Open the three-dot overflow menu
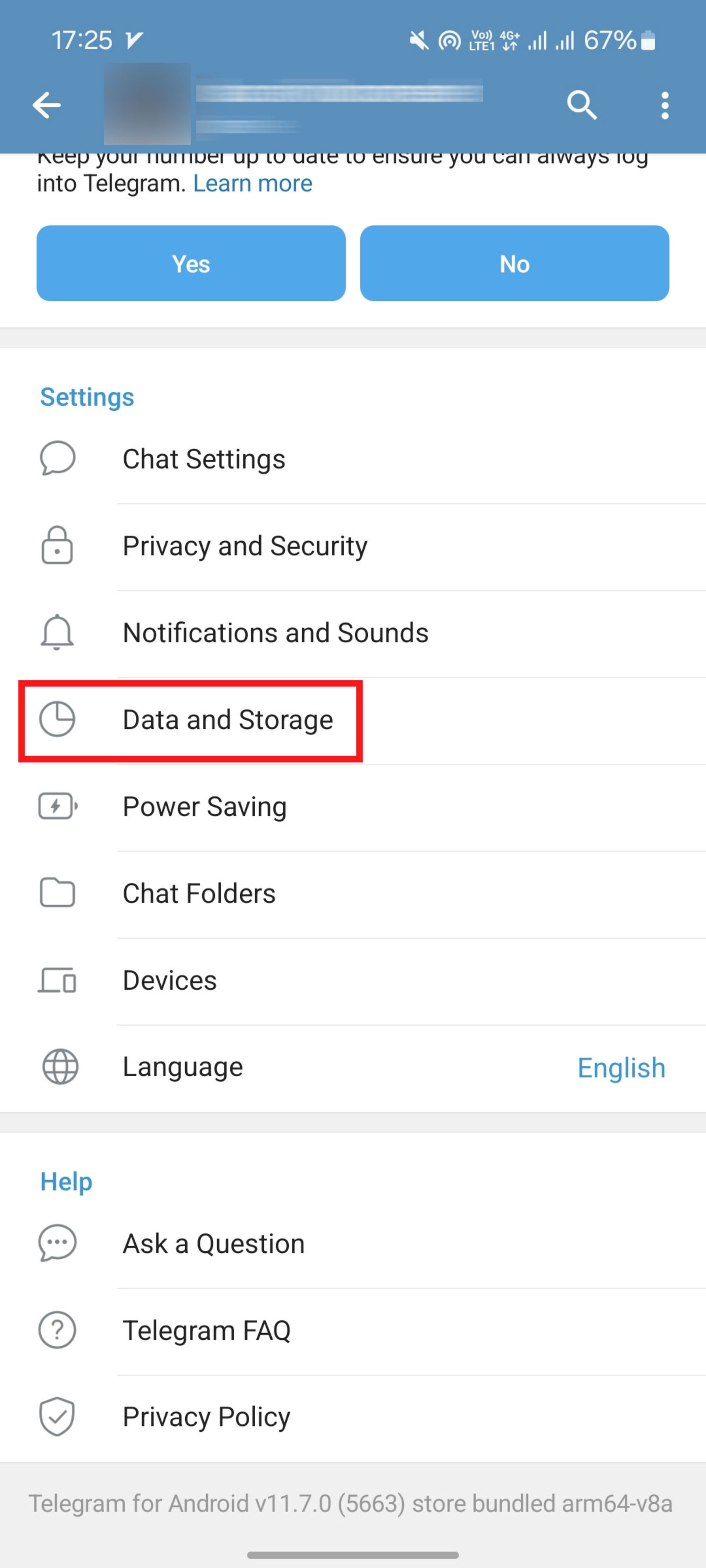This screenshot has height=1568, width=706. (664, 105)
